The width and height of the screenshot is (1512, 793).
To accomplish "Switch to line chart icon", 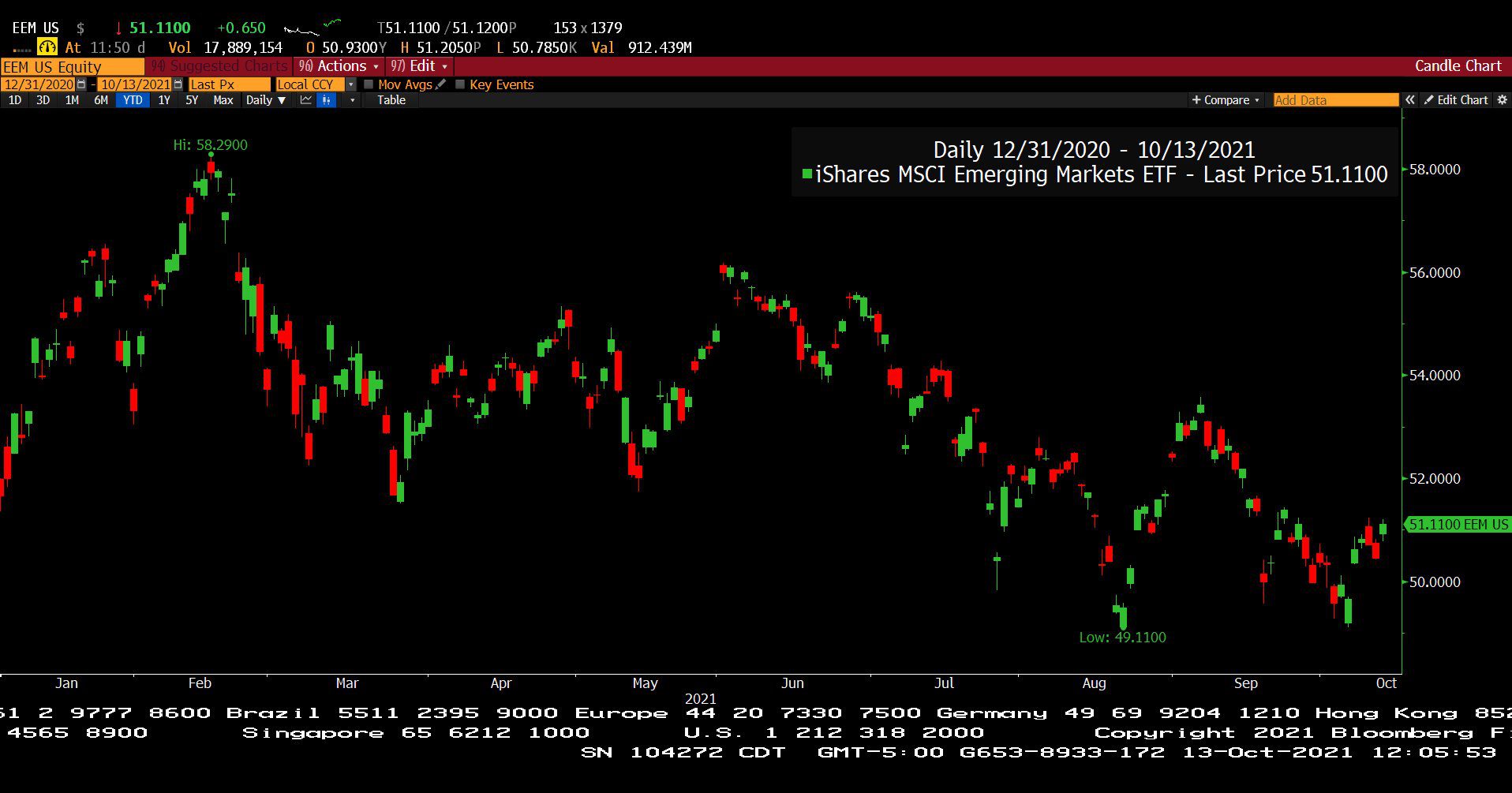I will [306, 100].
